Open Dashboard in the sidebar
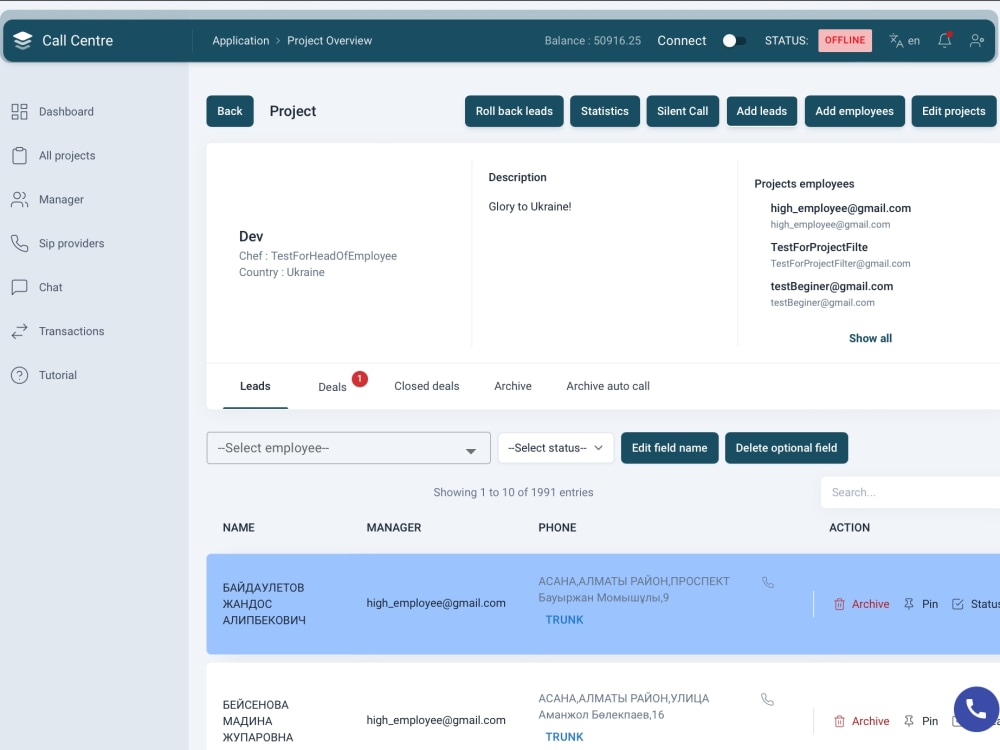1000x750 pixels. click(x=66, y=112)
